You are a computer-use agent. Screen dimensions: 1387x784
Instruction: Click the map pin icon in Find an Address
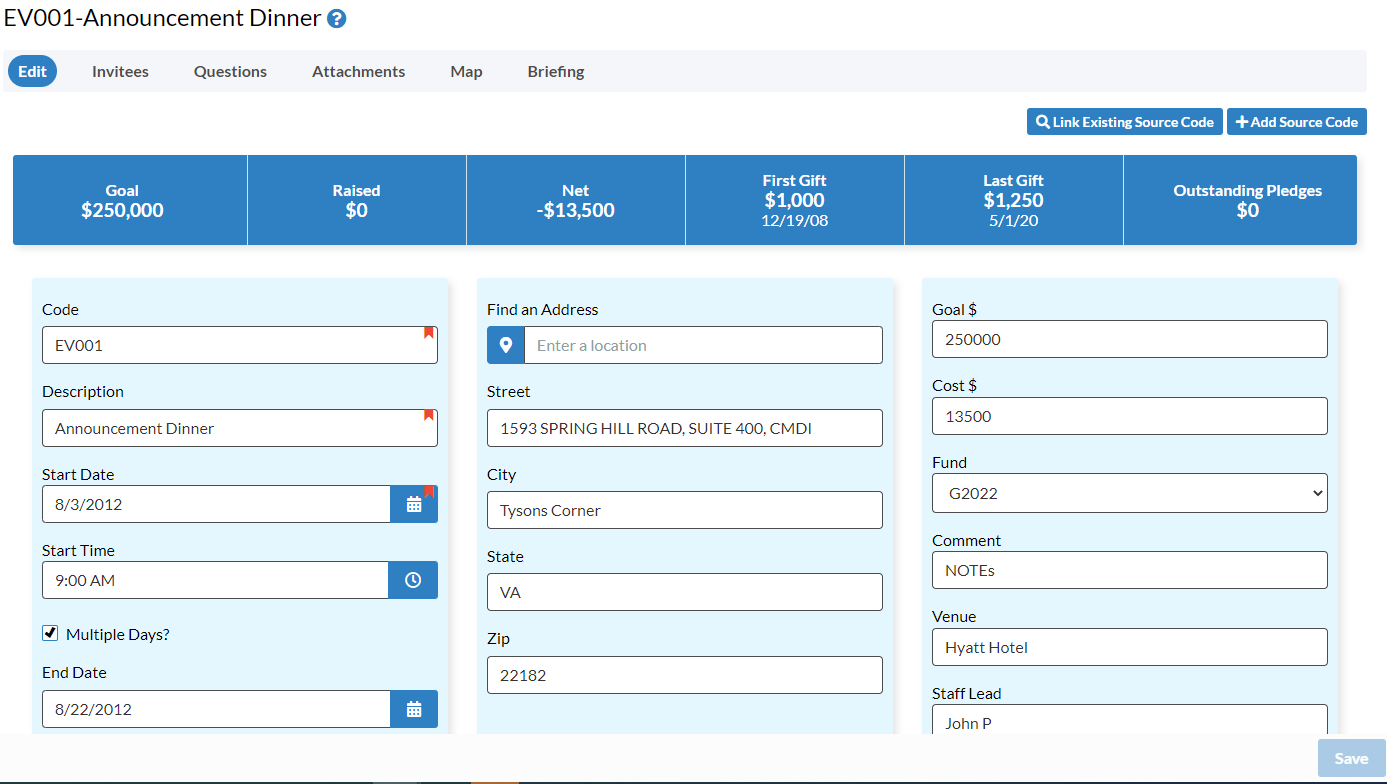[506, 345]
